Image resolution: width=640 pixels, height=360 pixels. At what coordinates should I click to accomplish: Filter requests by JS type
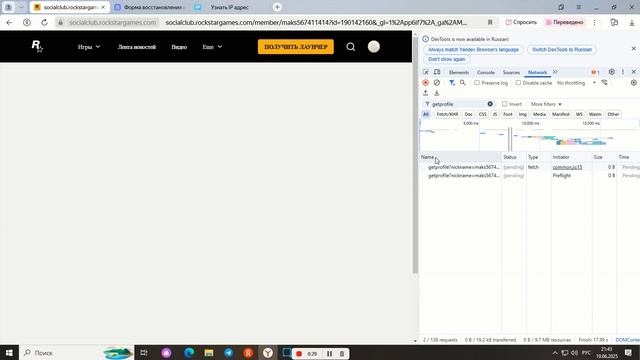tap(495, 114)
